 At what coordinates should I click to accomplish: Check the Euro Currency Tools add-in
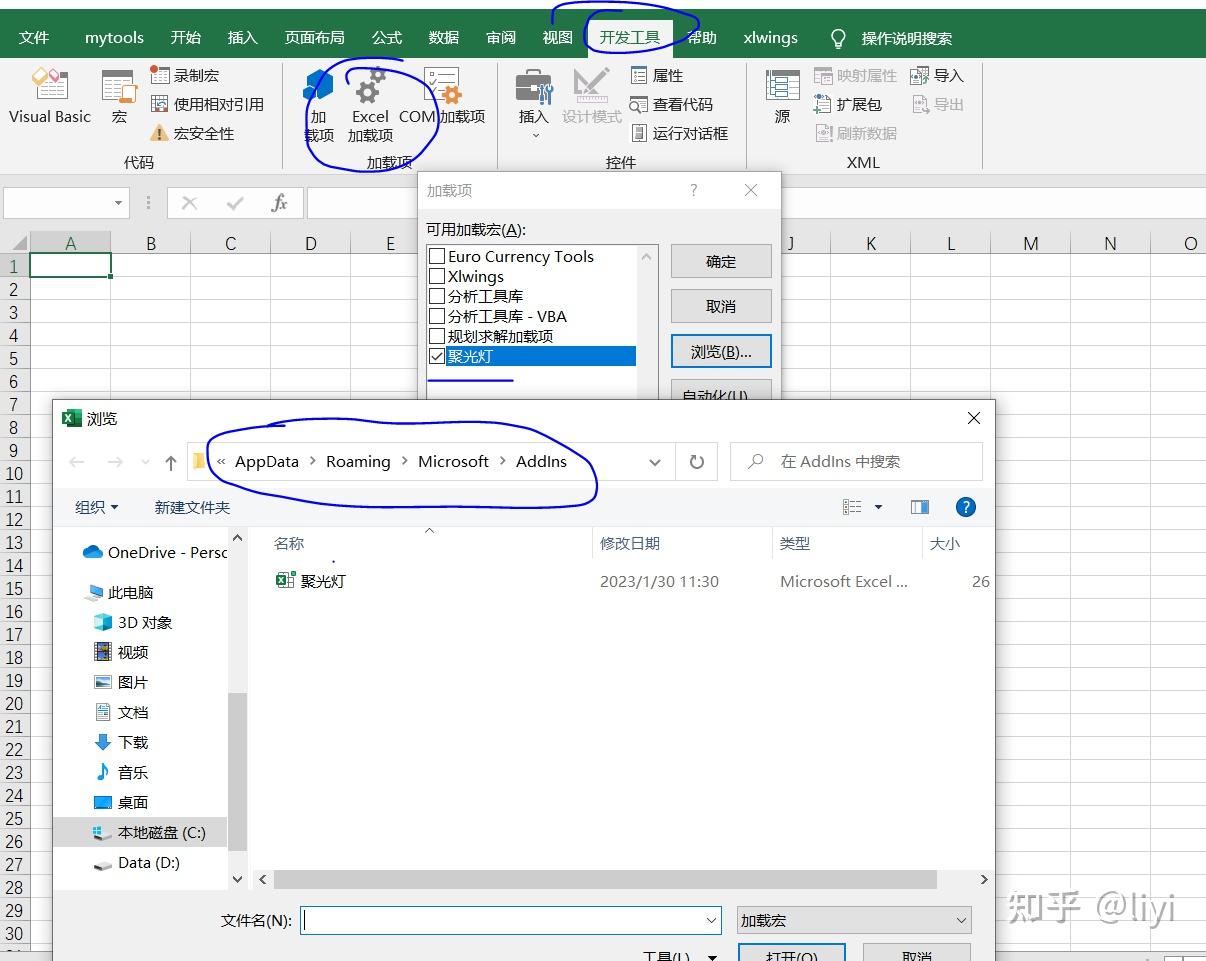[x=437, y=257]
